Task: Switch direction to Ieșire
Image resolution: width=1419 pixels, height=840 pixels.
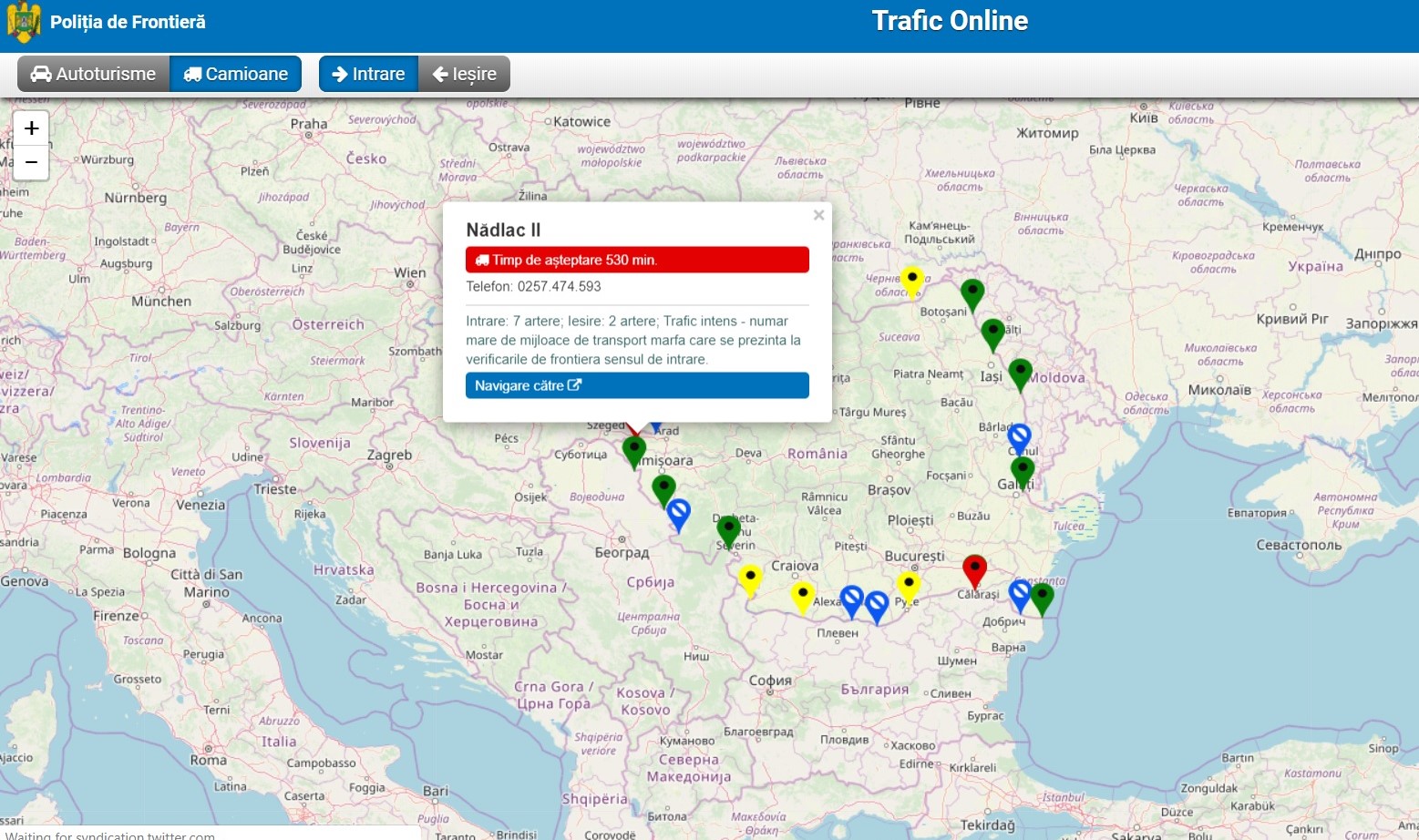Action: 464,74
